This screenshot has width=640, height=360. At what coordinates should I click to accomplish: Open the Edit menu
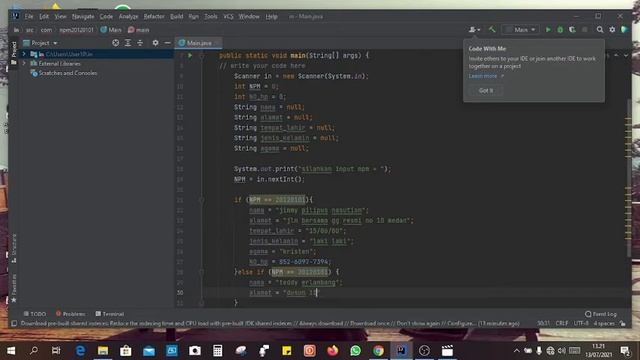coord(44,16)
